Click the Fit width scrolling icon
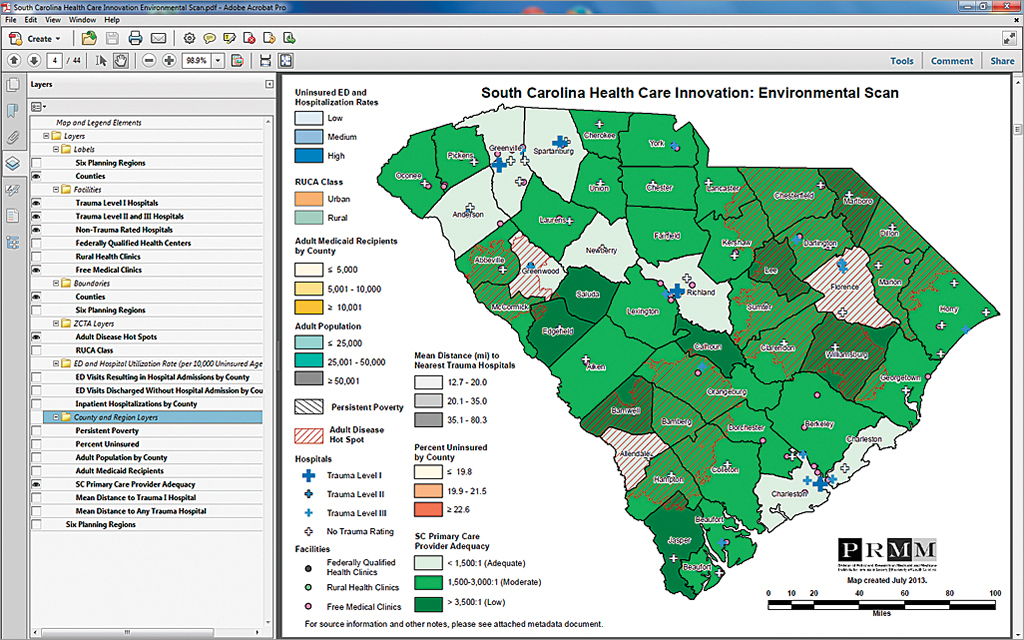 [265, 61]
